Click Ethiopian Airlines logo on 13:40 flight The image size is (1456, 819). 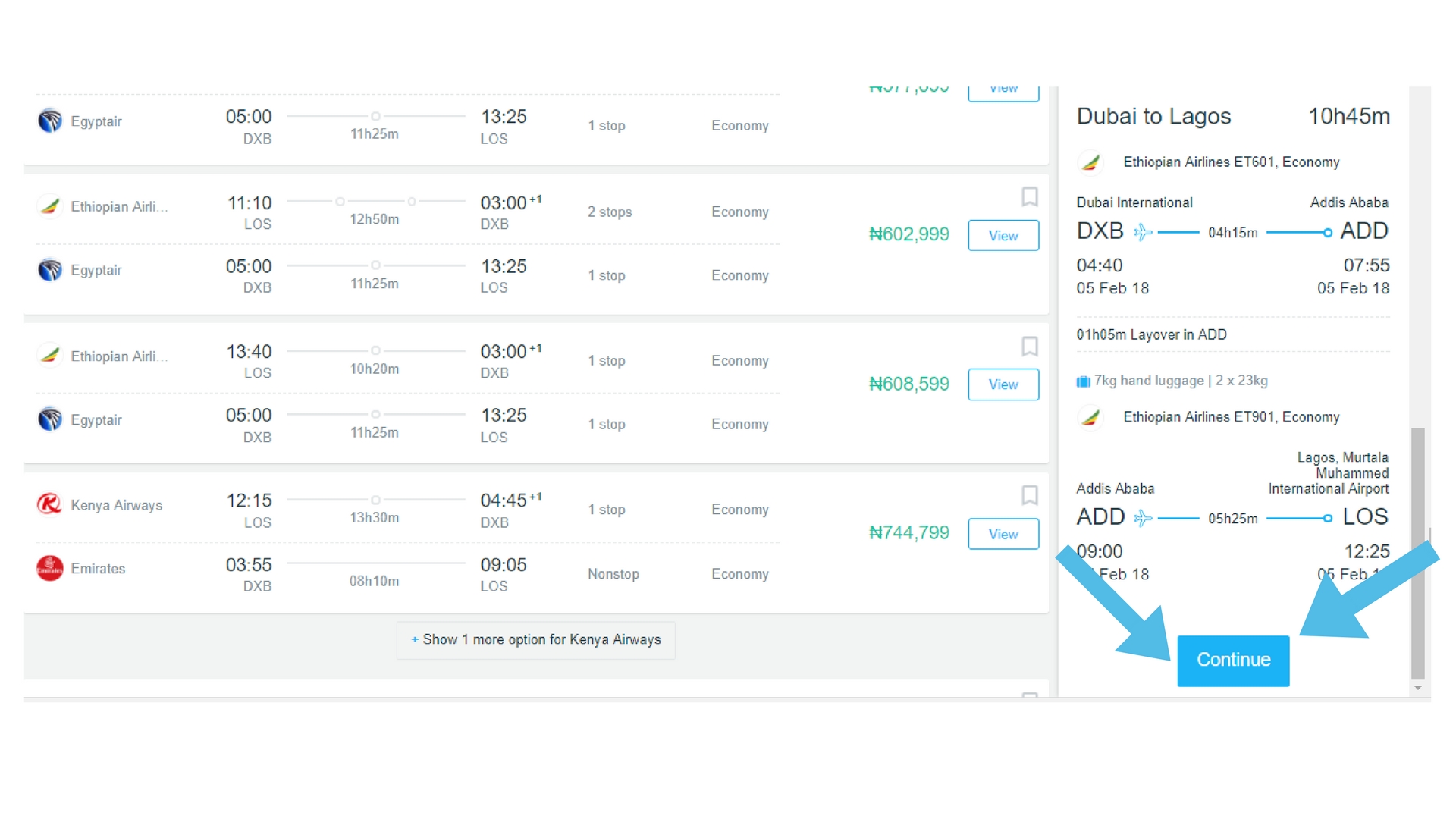(49, 355)
